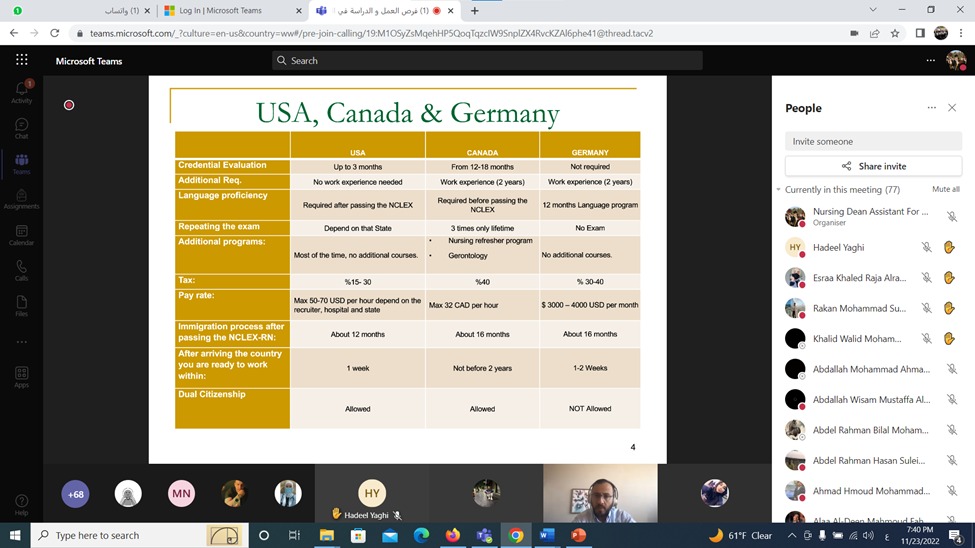Go back in Chrome

[x=14, y=33]
